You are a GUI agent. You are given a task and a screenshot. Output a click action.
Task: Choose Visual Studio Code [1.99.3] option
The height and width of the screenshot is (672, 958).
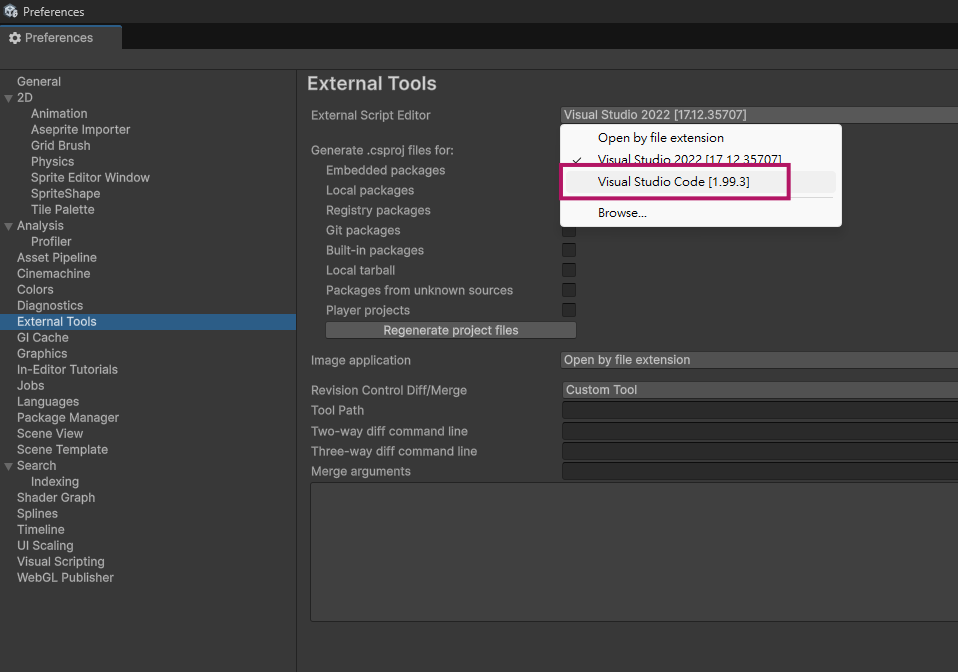click(x=673, y=182)
